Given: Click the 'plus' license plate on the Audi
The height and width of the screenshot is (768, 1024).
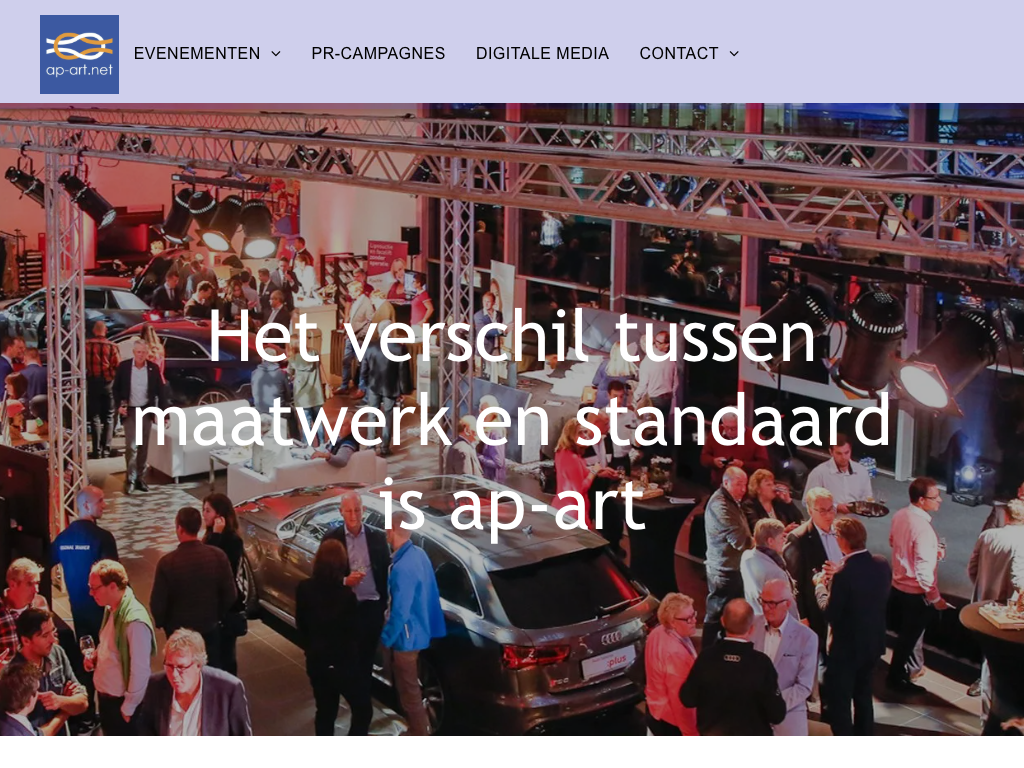Looking at the screenshot, I should click(x=608, y=663).
